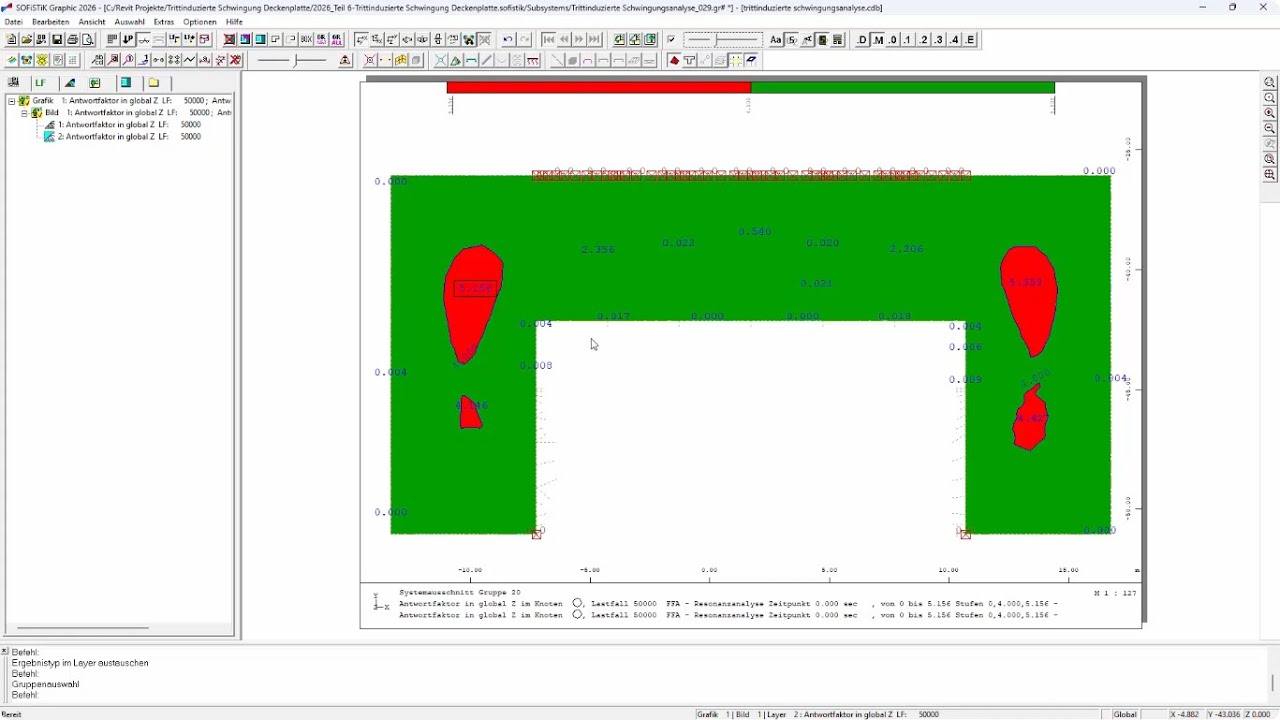This screenshot has height=720, width=1280.
Task: Collapse the Grafik tree node
Action: (x=12, y=101)
